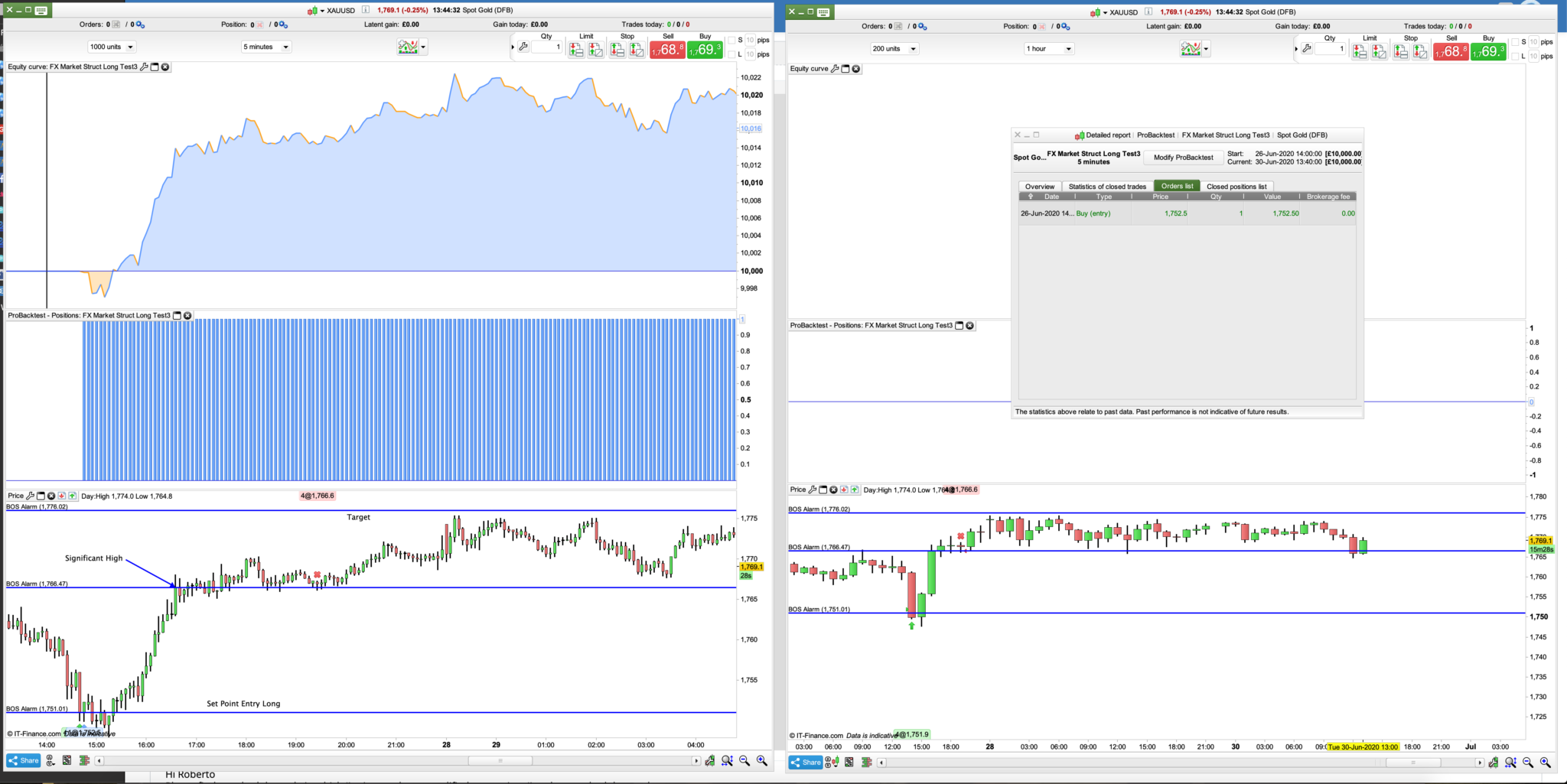Open indicators and trading systems icon in right window
This screenshot has height=784, width=1567.
[1191, 49]
